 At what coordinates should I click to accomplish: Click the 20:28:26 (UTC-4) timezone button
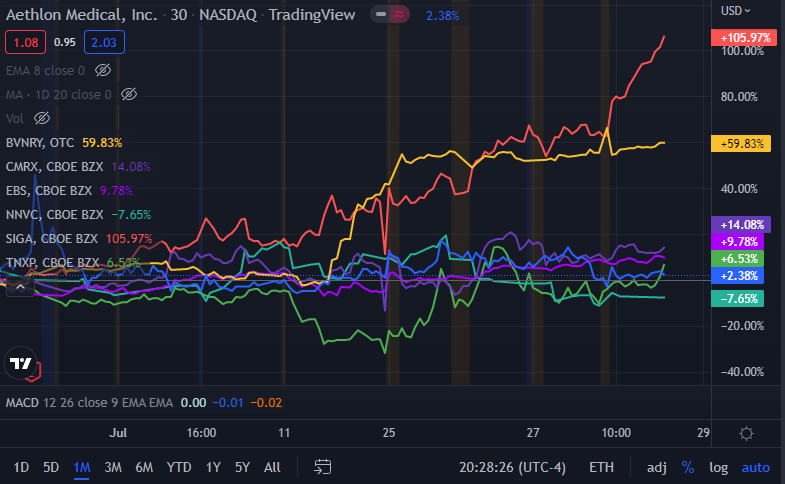512,467
